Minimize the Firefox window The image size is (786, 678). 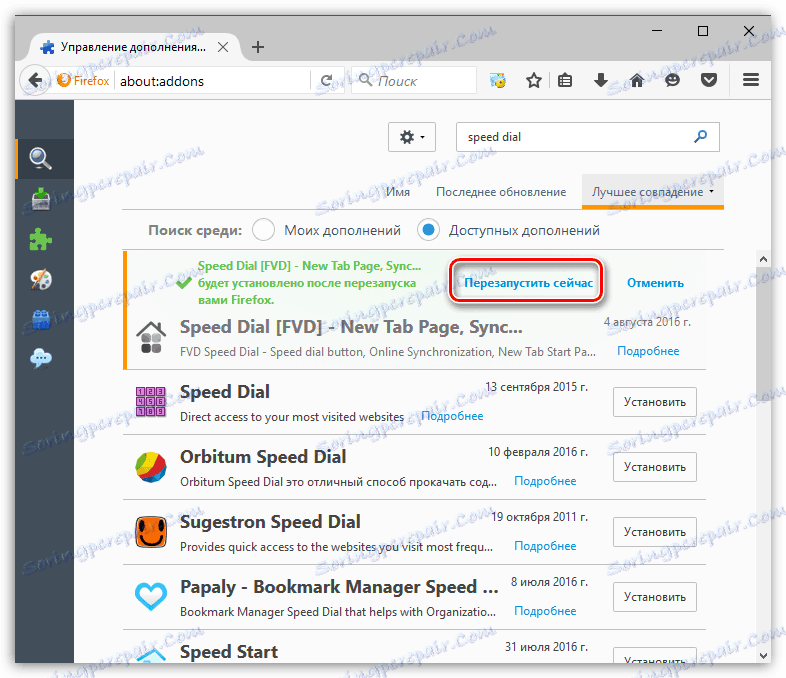click(657, 31)
